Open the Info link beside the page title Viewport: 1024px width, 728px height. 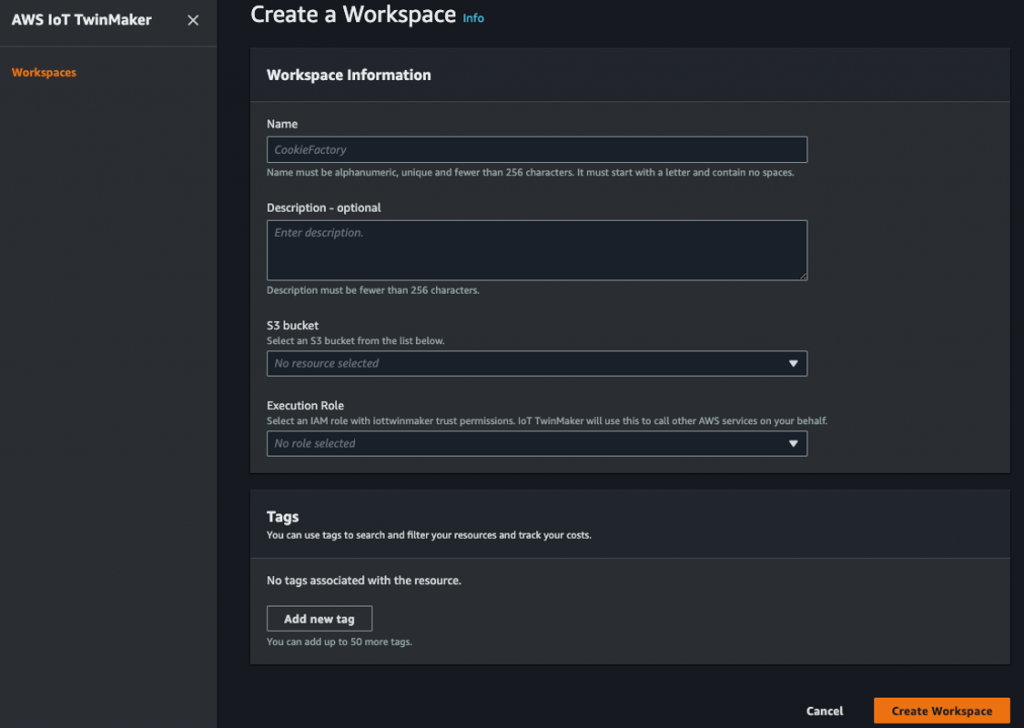472,17
